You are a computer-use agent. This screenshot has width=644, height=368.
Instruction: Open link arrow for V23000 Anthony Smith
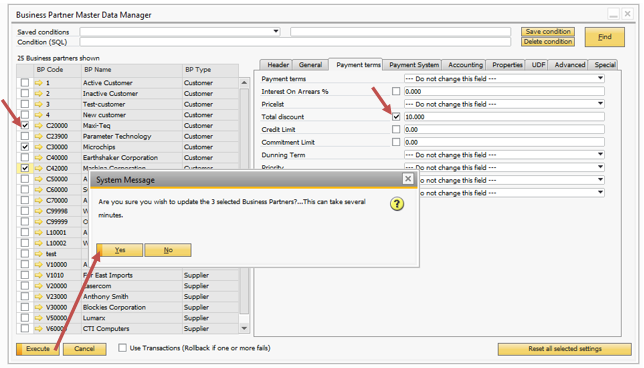(39, 296)
